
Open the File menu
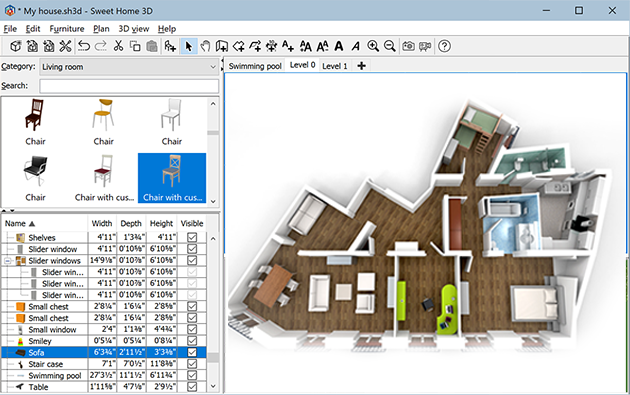tap(10, 29)
